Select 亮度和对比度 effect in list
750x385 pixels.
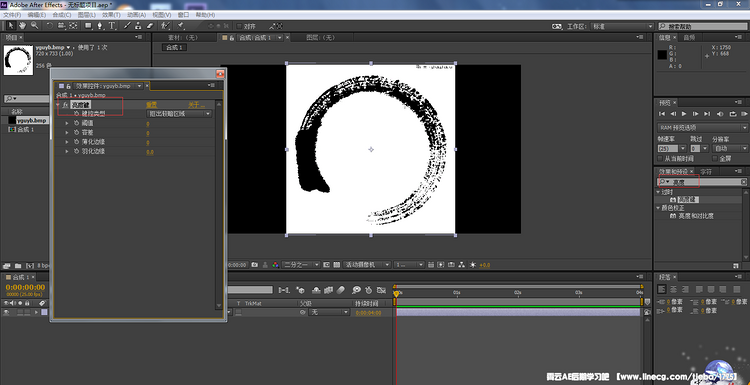[x=696, y=216]
